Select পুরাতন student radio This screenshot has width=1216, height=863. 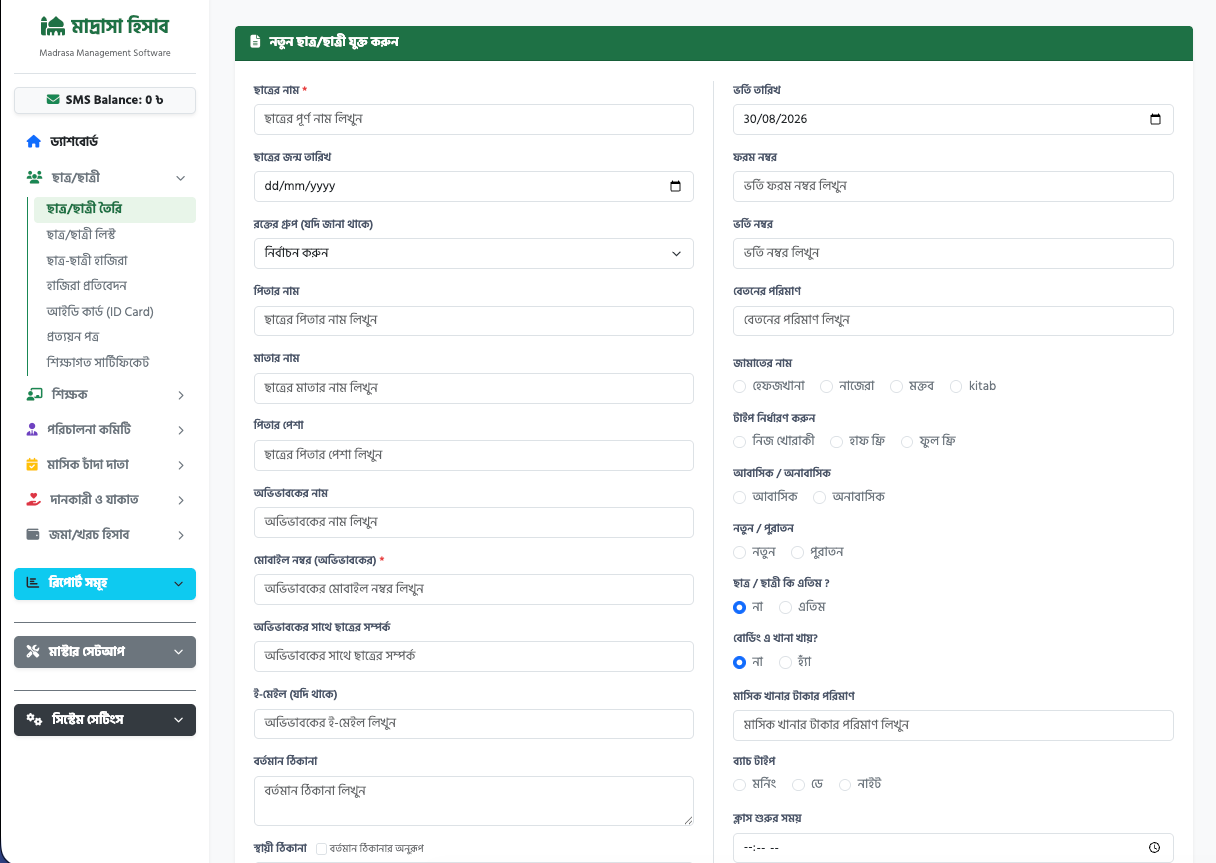tap(797, 552)
